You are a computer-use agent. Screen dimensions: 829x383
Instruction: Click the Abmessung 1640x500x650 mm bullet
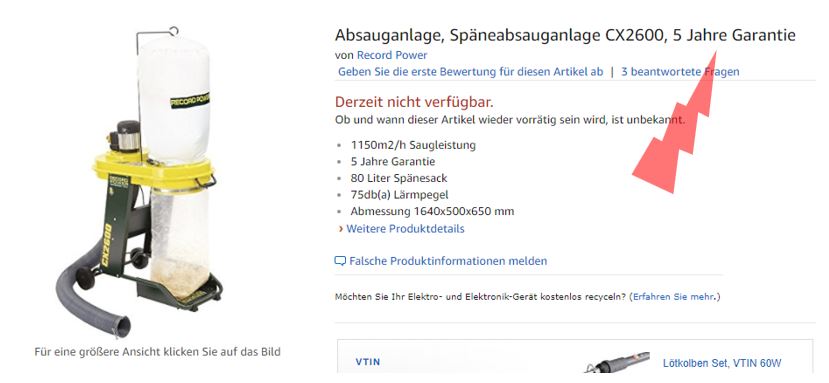tap(432, 212)
